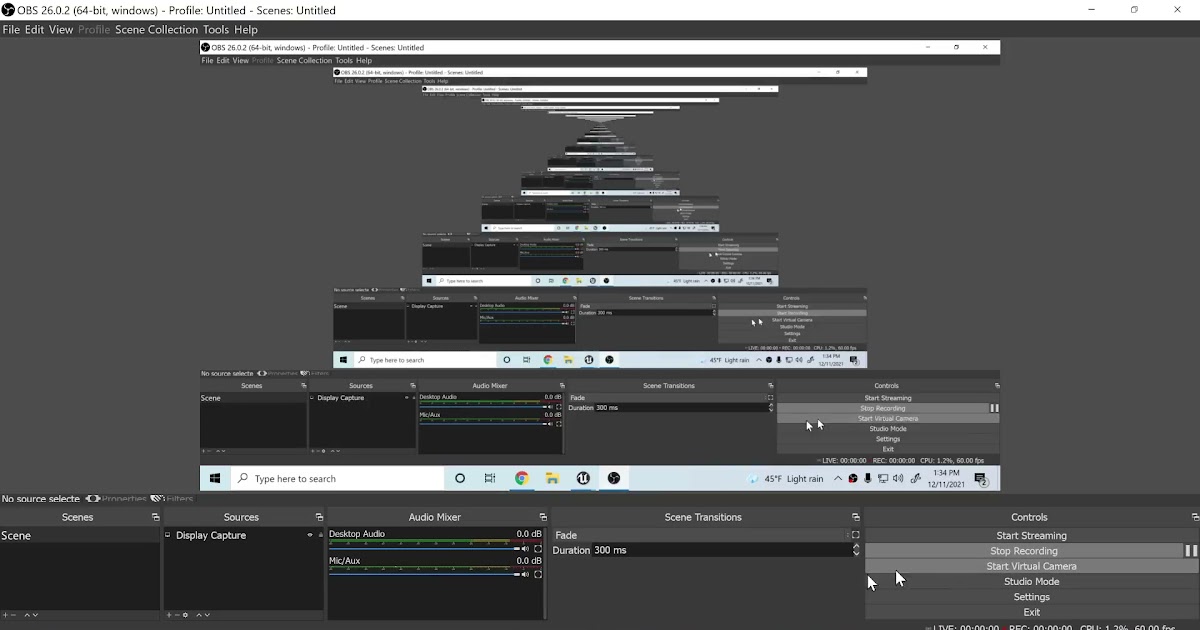Decrease transition duration with down arrow
1200x630 pixels.
click(856, 553)
